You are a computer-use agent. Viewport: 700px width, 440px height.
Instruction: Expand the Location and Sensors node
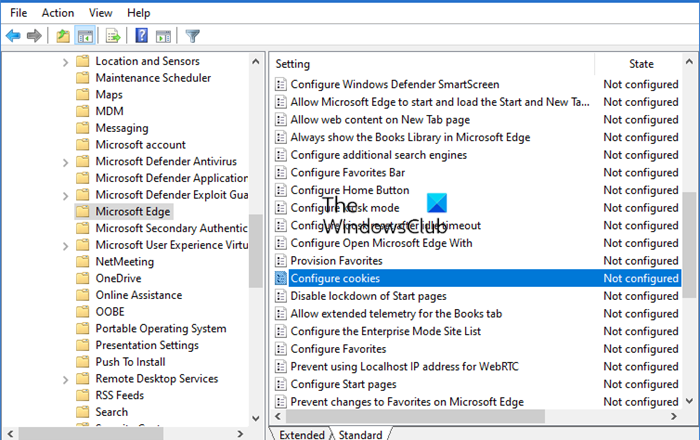pyautogui.click(x=65, y=62)
